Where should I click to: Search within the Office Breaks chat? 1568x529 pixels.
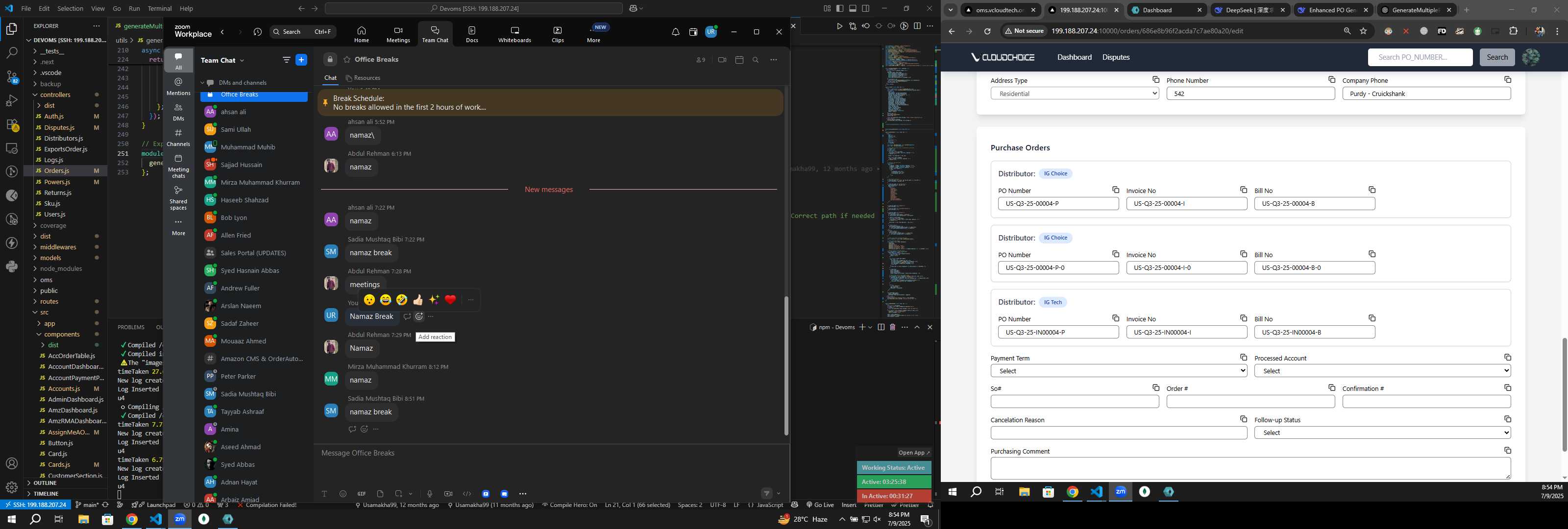pos(756,60)
